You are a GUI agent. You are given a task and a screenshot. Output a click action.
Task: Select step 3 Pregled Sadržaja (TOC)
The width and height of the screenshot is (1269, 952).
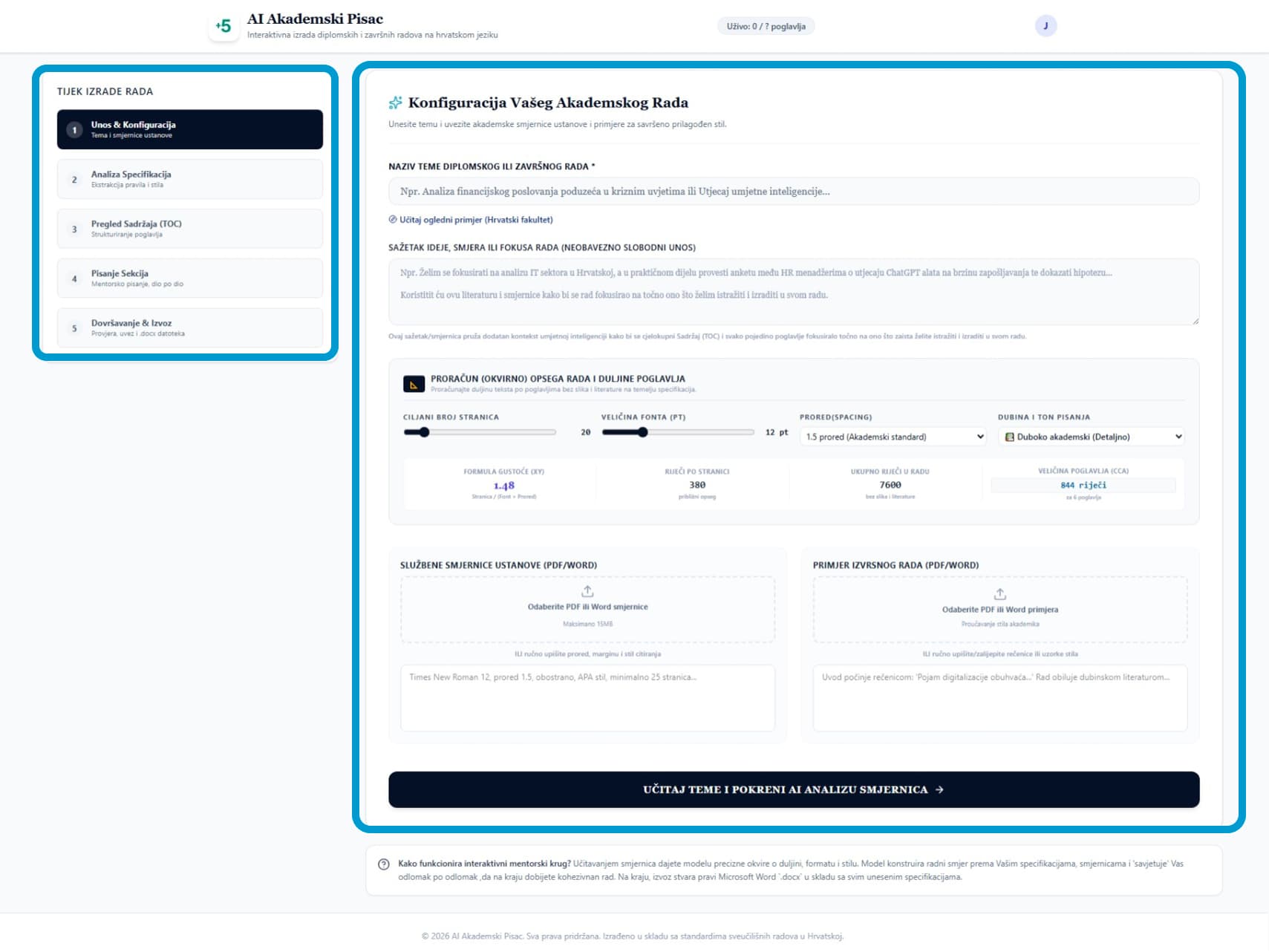tap(190, 229)
